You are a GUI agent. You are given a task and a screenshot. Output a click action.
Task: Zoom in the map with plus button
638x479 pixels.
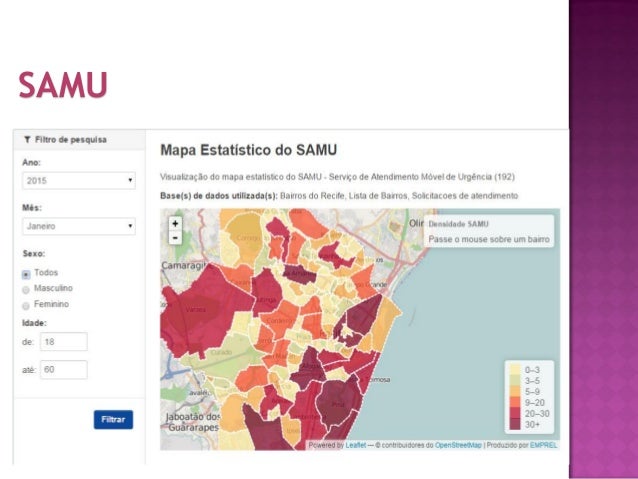[x=175, y=223]
